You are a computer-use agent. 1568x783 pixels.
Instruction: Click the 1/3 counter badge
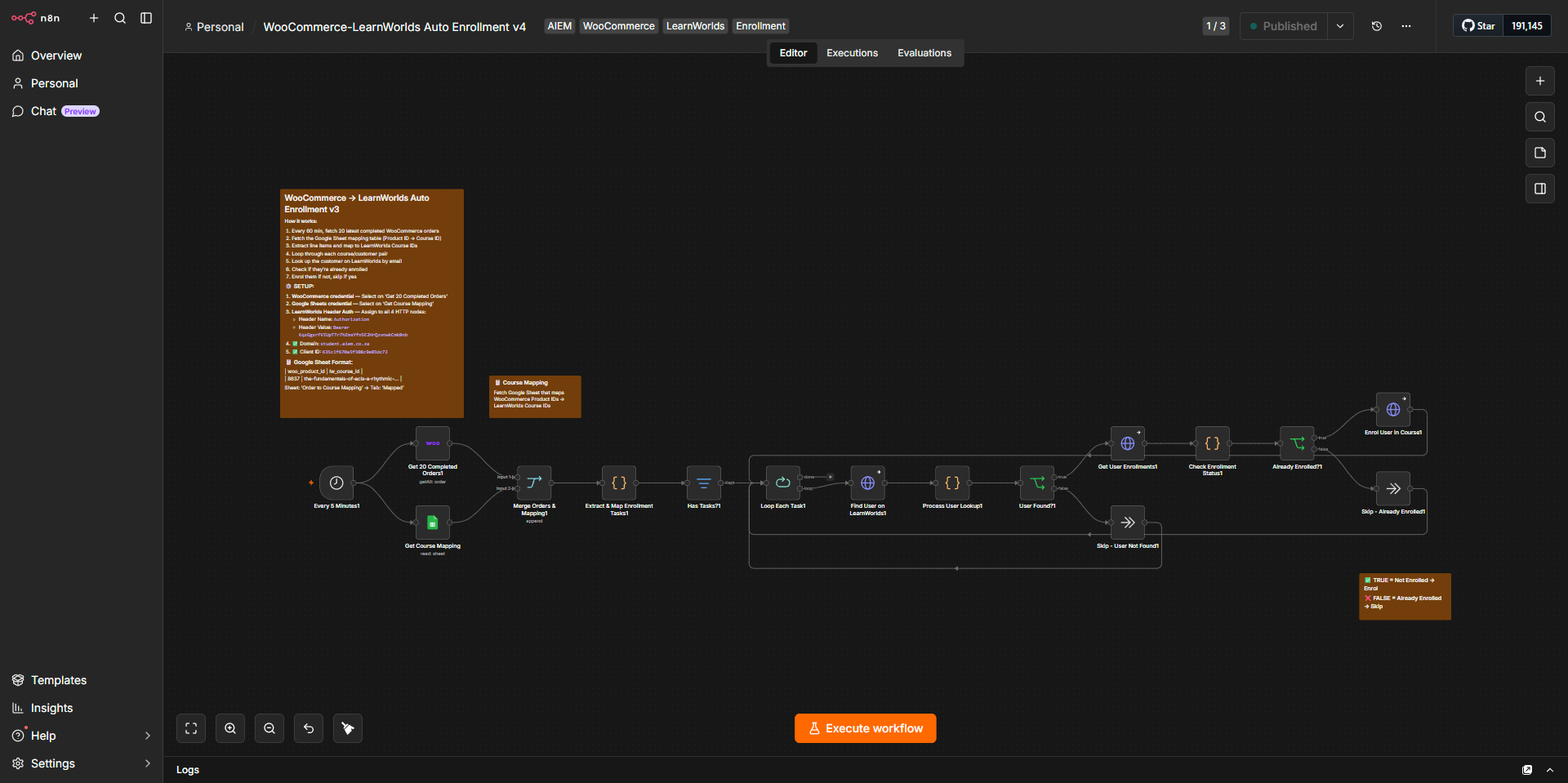pos(1216,26)
